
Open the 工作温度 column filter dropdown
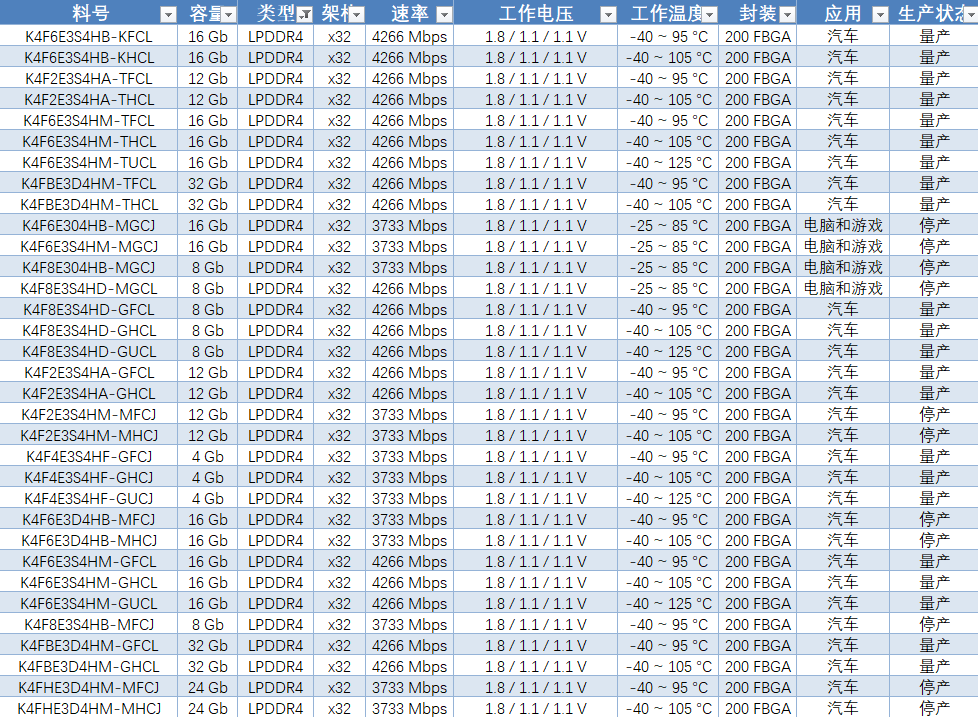click(709, 14)
